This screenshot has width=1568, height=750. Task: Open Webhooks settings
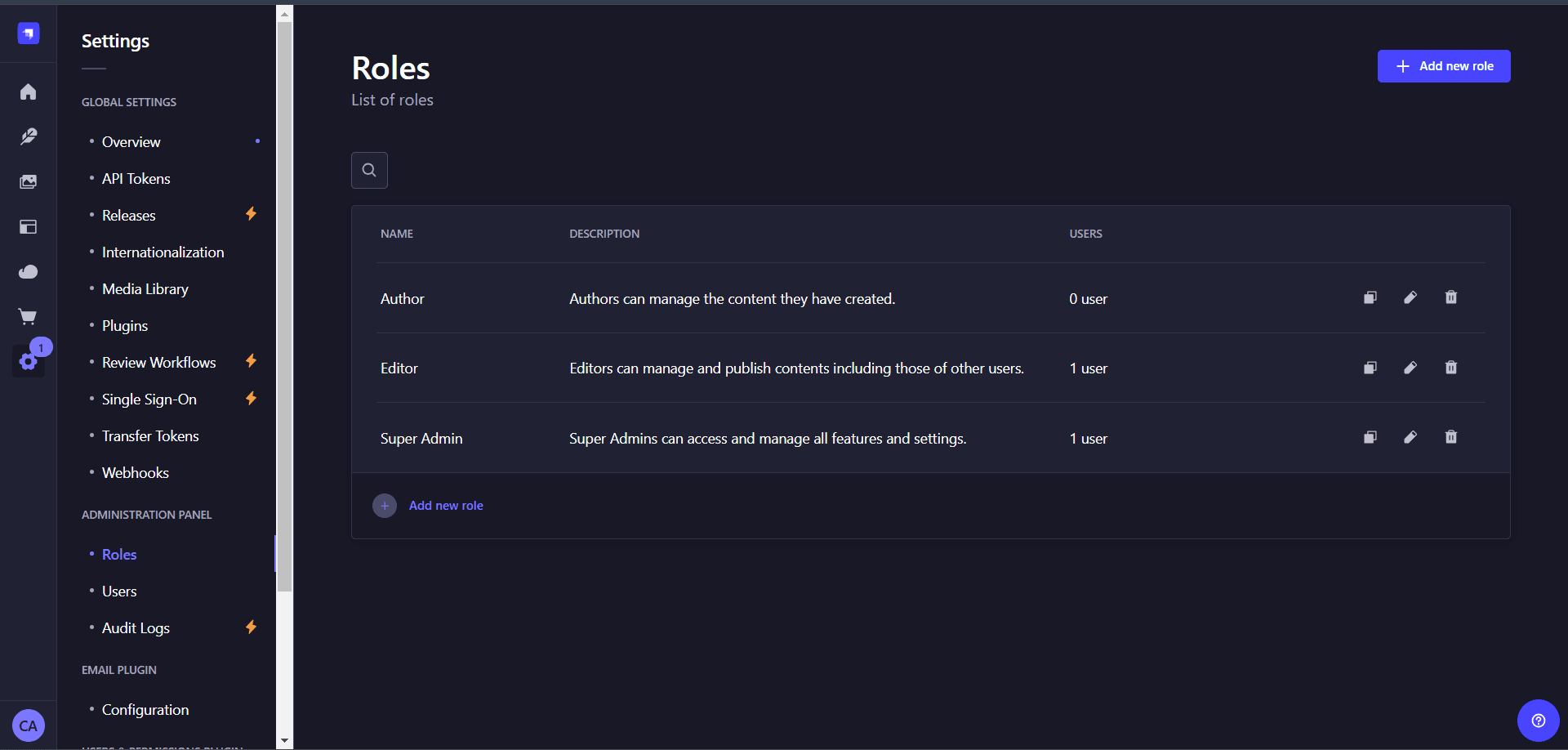click(x=136, y=473)
